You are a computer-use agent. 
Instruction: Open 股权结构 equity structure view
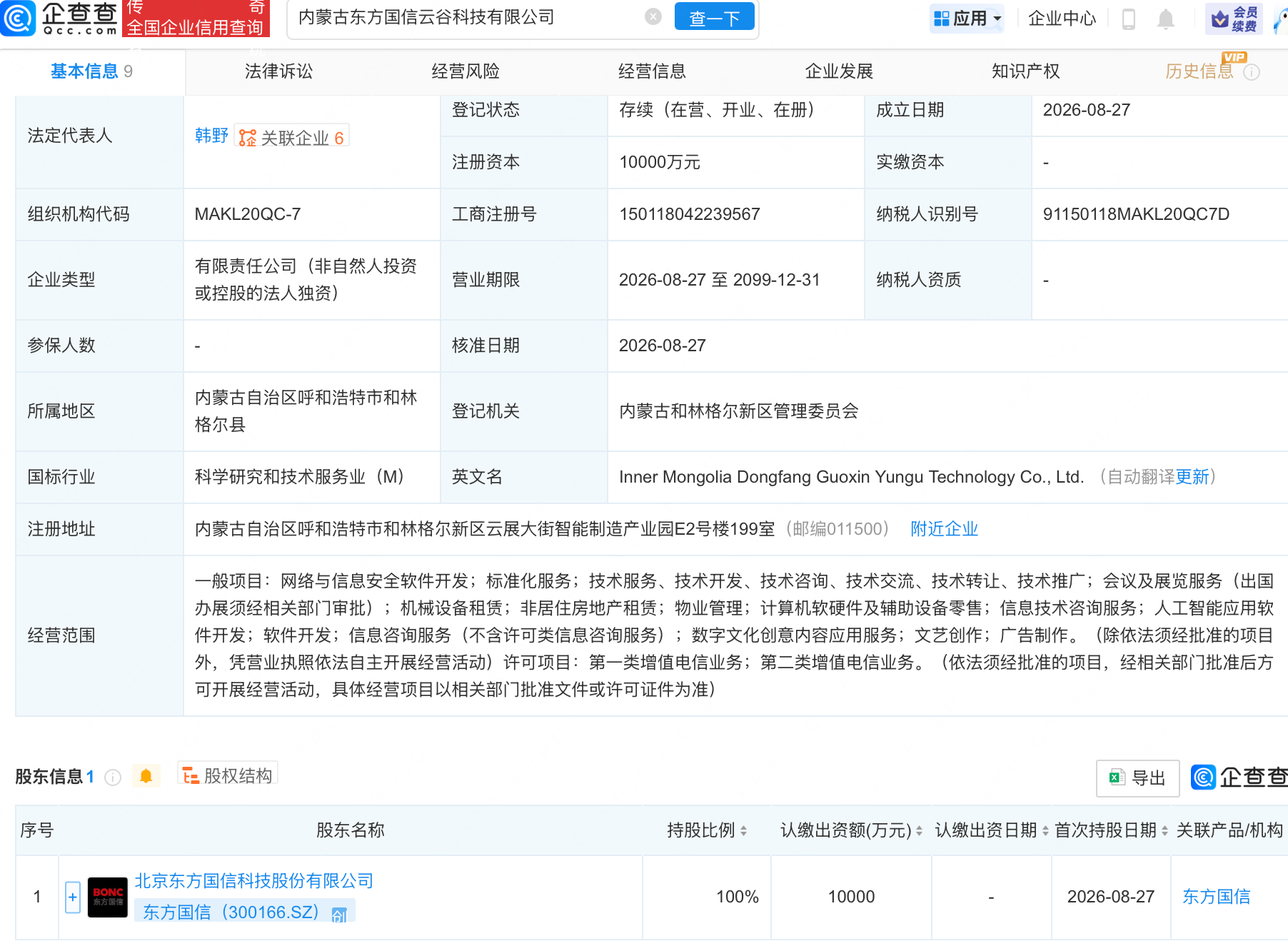(227, 775)
